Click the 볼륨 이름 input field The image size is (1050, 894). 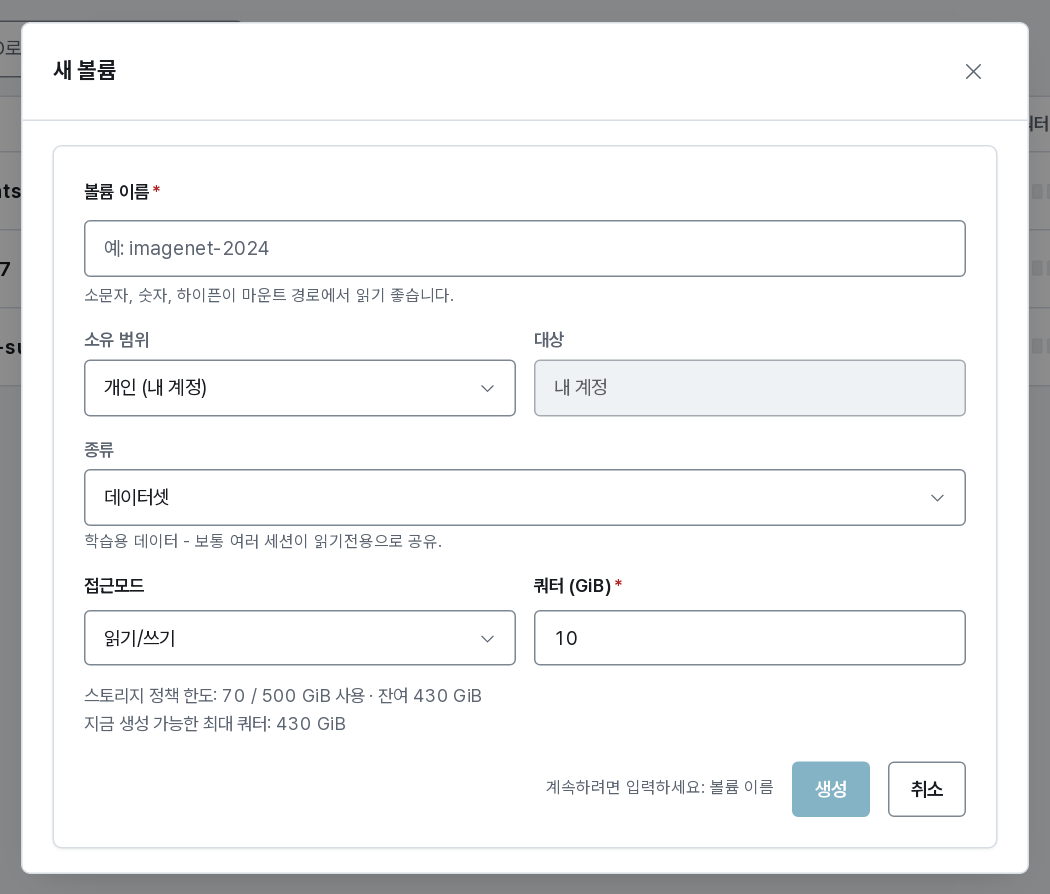524,248
